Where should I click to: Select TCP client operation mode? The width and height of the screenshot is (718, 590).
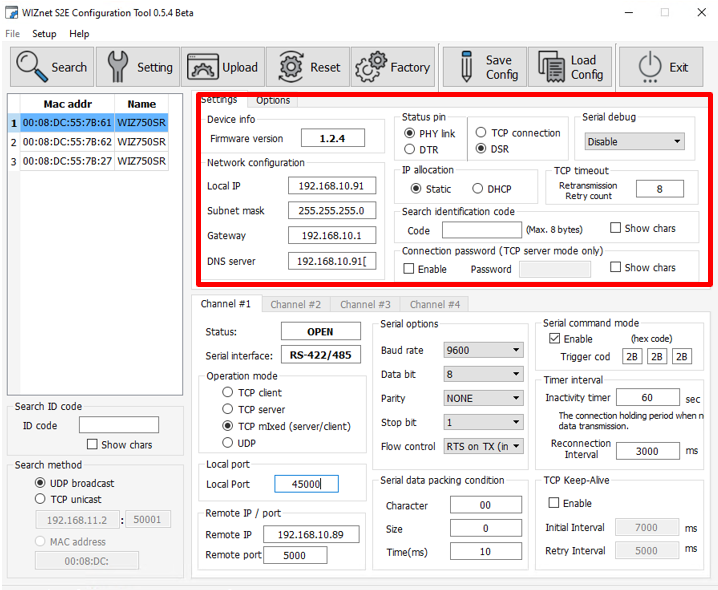(x=252, y=393)
